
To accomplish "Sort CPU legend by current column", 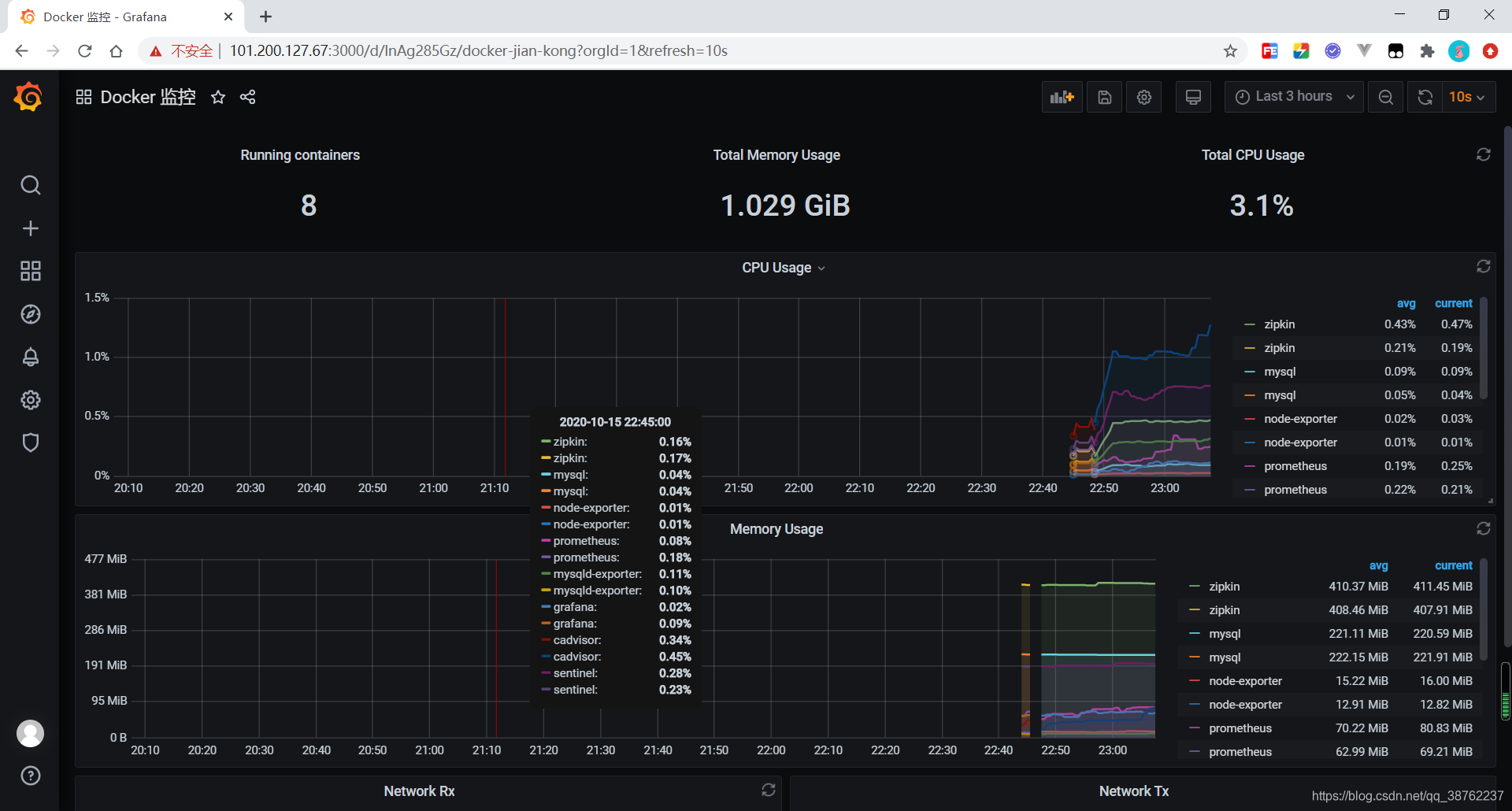I will pos(1453,303).
